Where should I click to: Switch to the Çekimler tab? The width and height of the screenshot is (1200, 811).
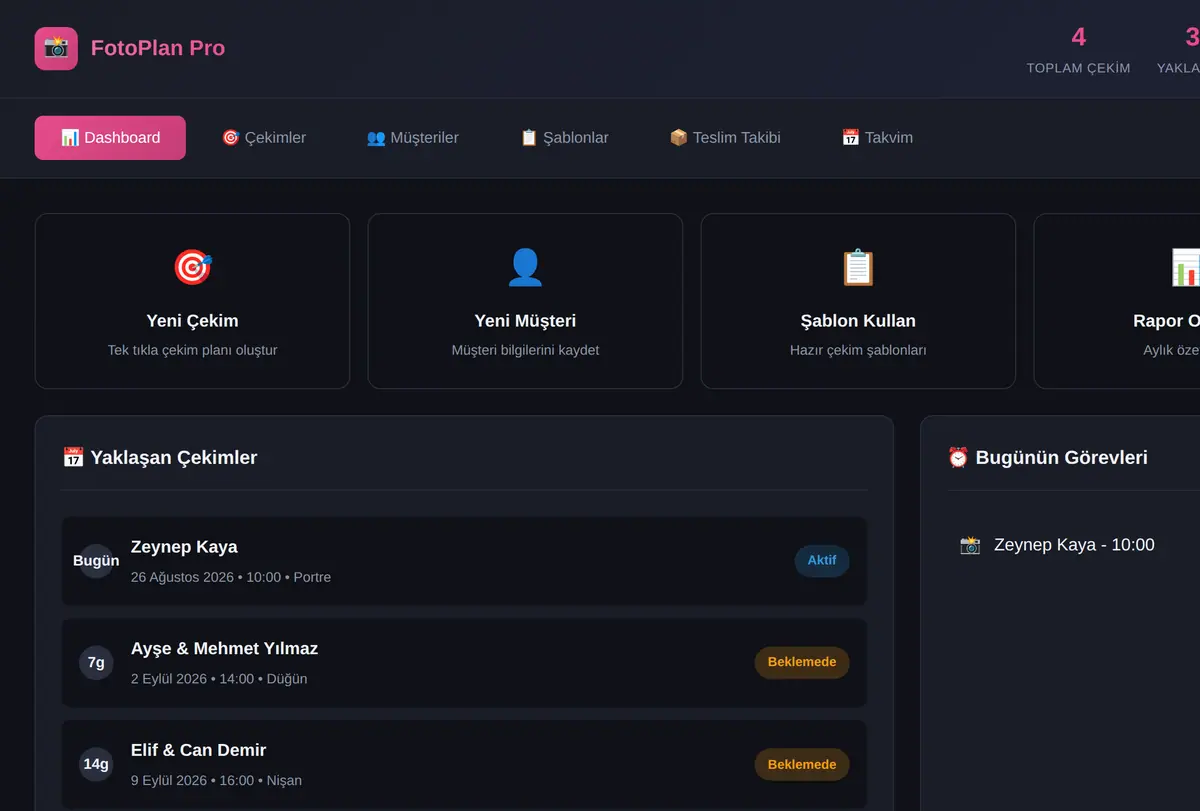coord(264,138)
